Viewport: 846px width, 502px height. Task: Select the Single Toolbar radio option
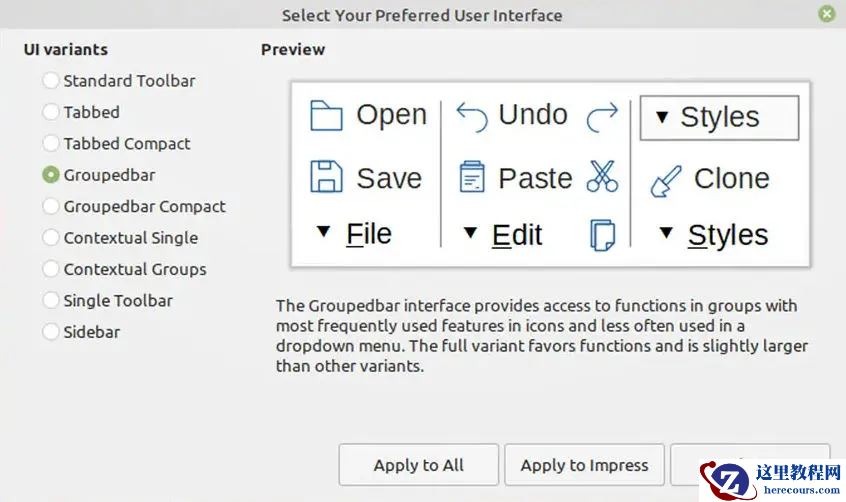point(51,301)
